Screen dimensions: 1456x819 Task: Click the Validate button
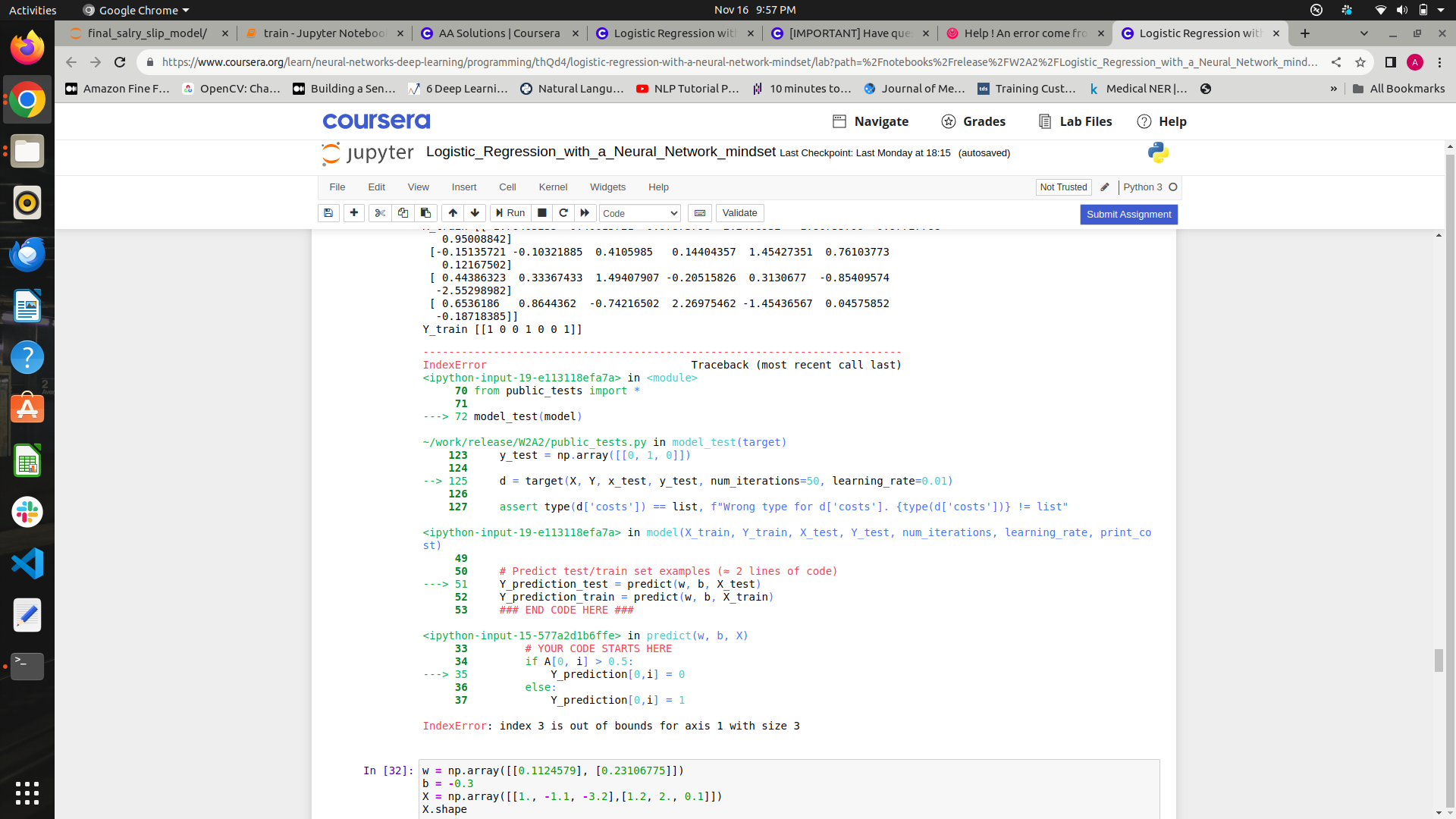(x=739, y=213)
